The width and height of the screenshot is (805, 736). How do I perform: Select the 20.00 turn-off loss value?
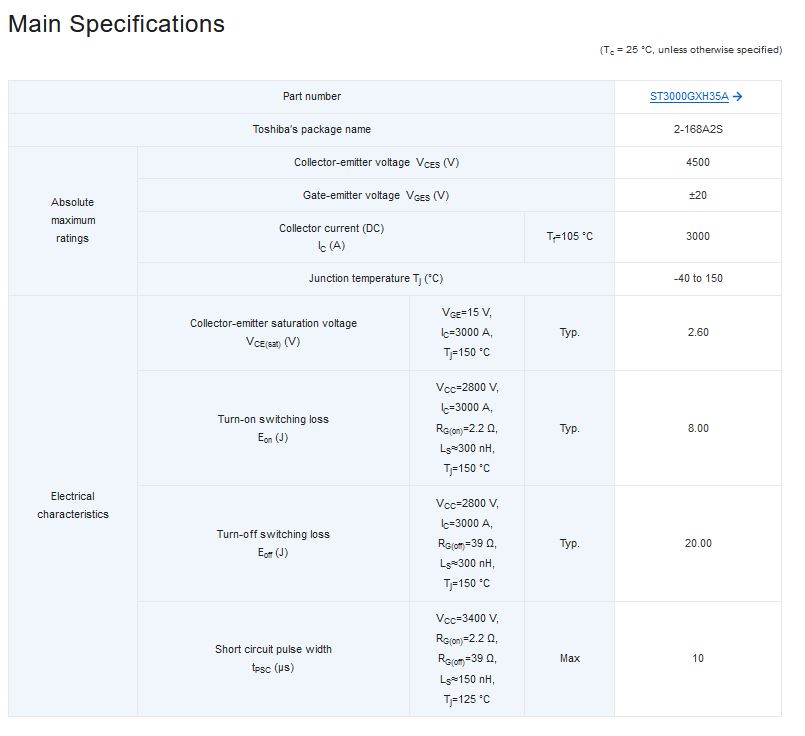698,544
